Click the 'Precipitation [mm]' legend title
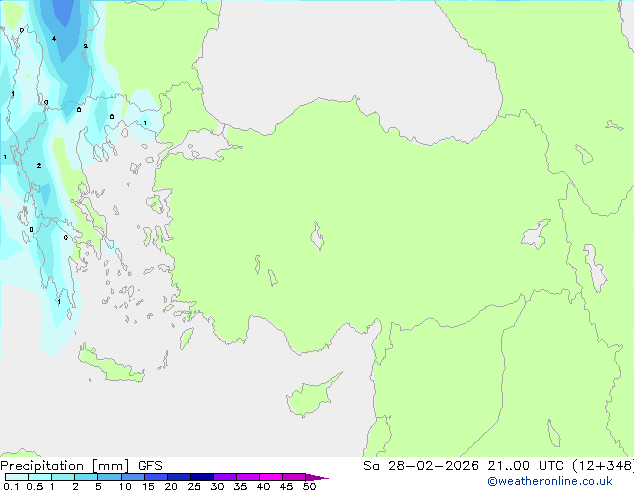 coord(65,466)
